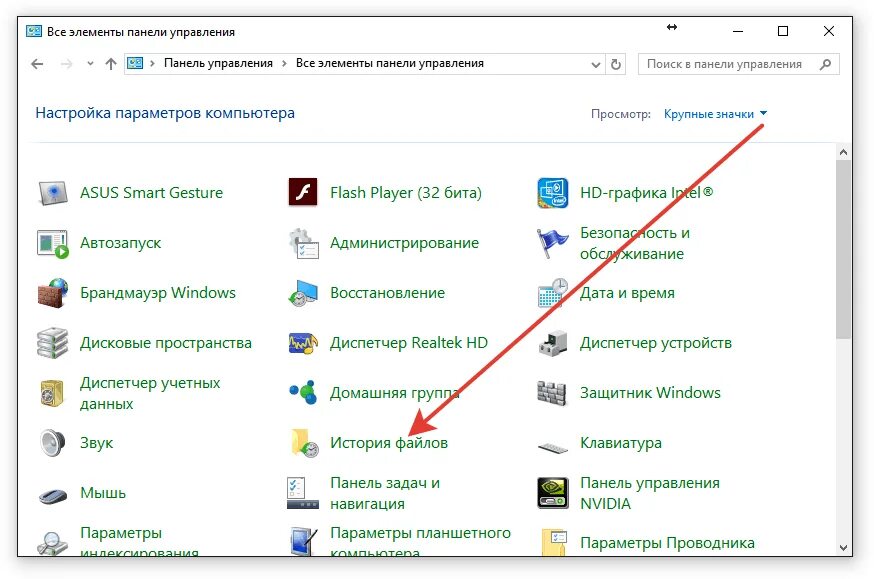The height and width of the screenshot is (579, 874).
Task: Expand chevron before Панель управления breadcrumb
Action: pyautogui.click(x=152, y=64)
